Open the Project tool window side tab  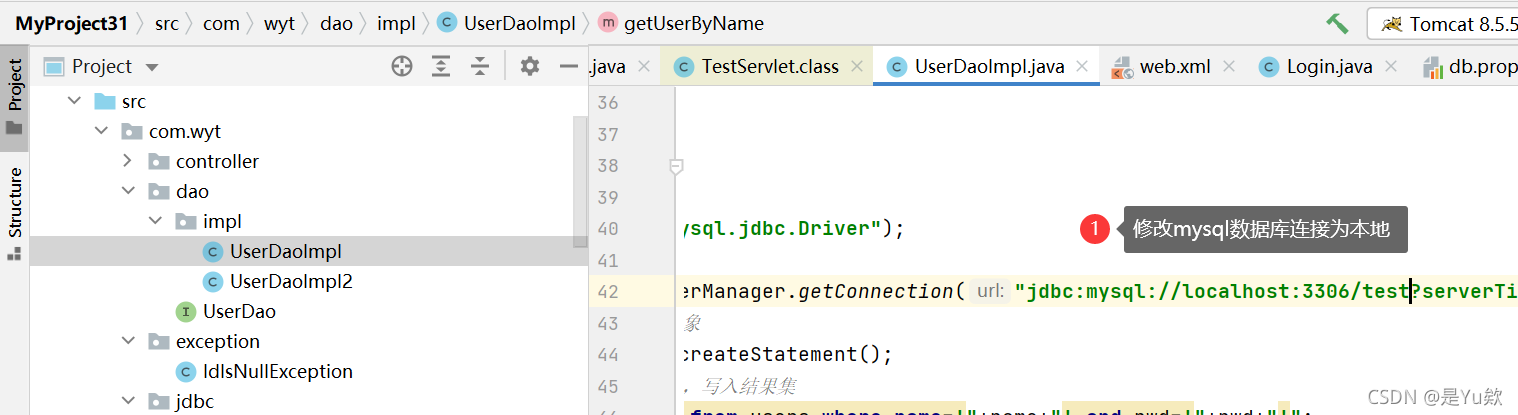(x=14, y=96)
